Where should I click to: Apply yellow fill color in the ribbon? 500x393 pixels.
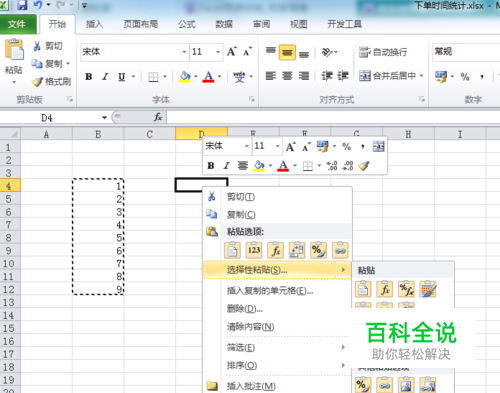coord(185,77)
